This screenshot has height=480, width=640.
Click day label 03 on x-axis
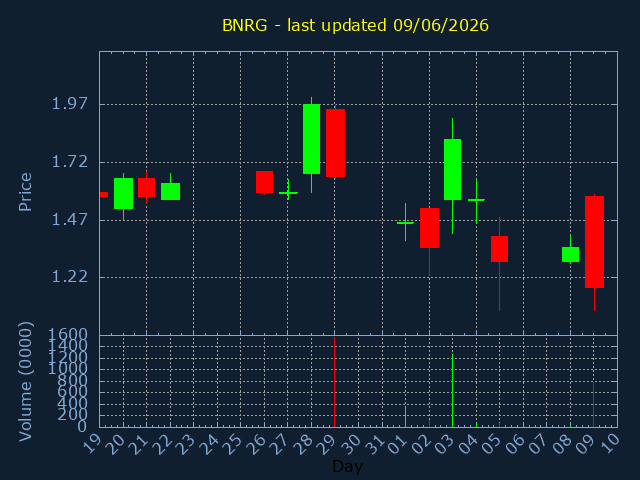click(447, 444)
